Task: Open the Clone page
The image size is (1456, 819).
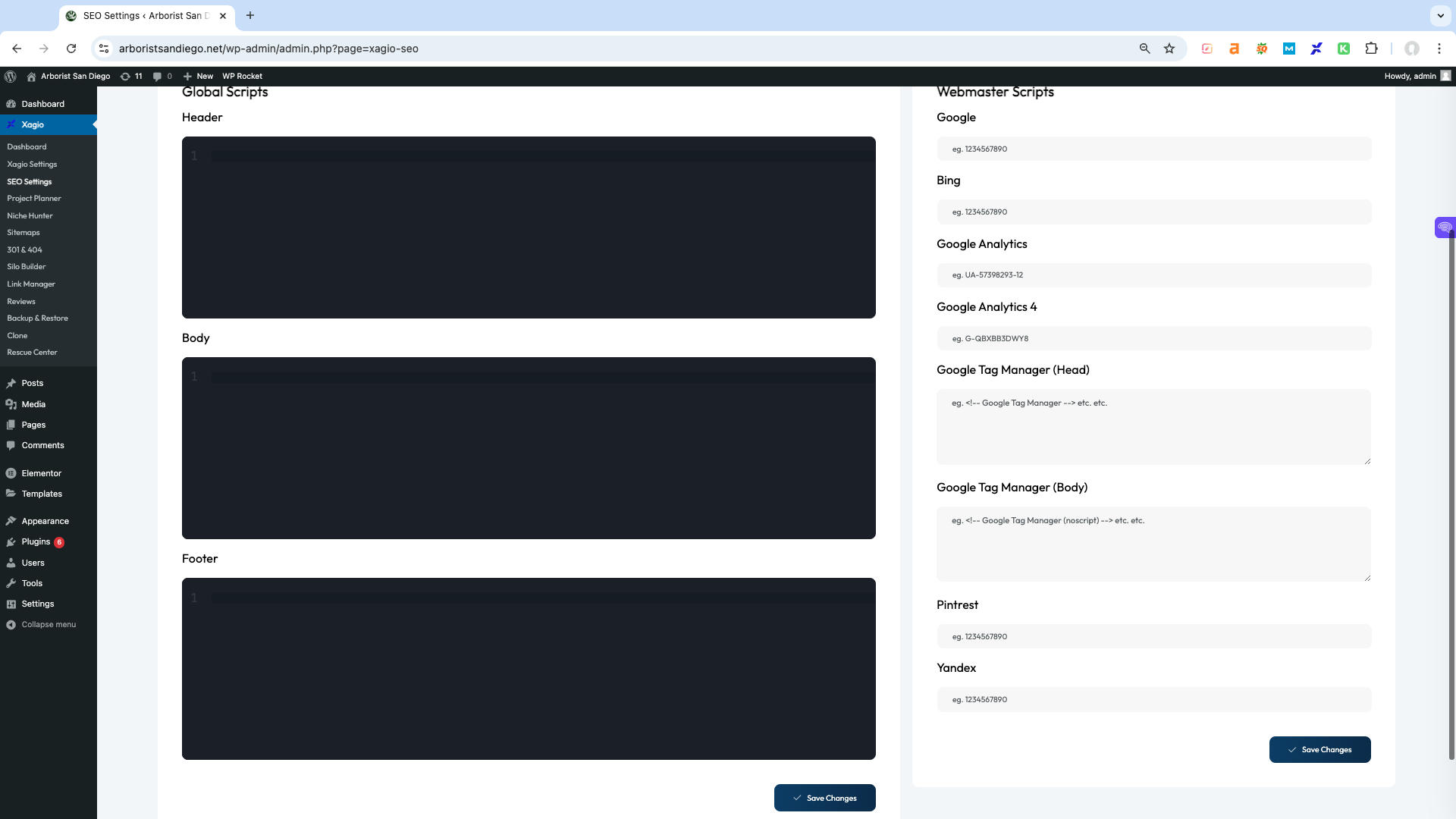Action: (17, 336)
